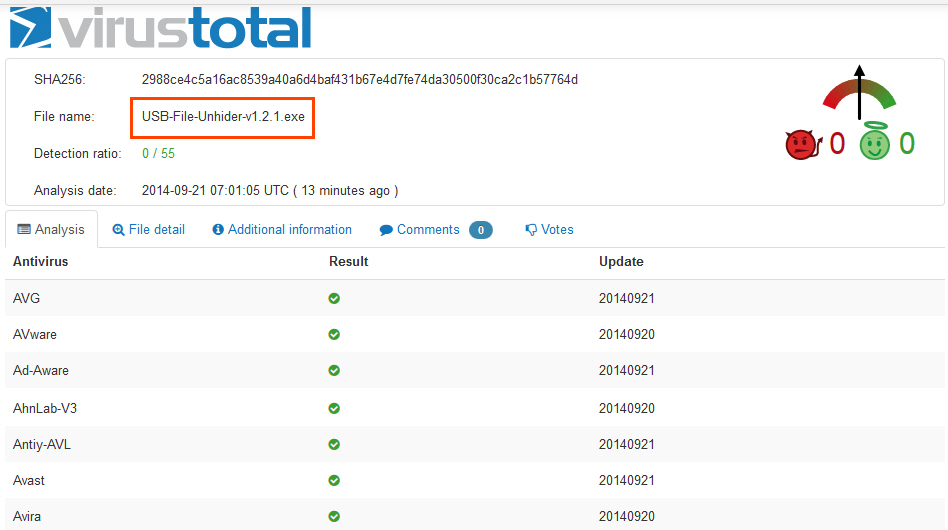
Task: Click the SHA256 hash value
Action: pos(359,79)
